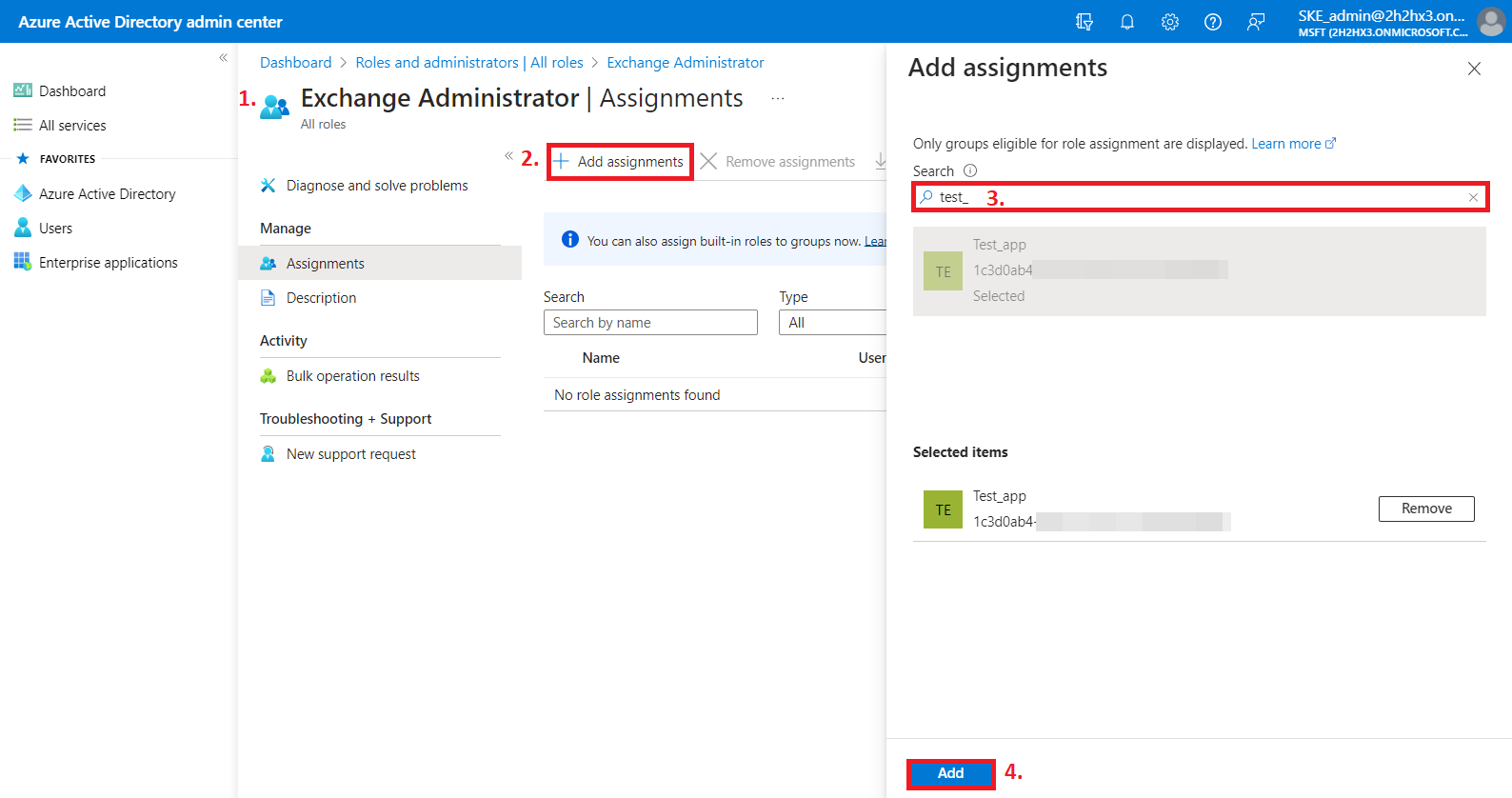
Task: Open the directory and subscription filter icon
Action: click(1084, 22)
